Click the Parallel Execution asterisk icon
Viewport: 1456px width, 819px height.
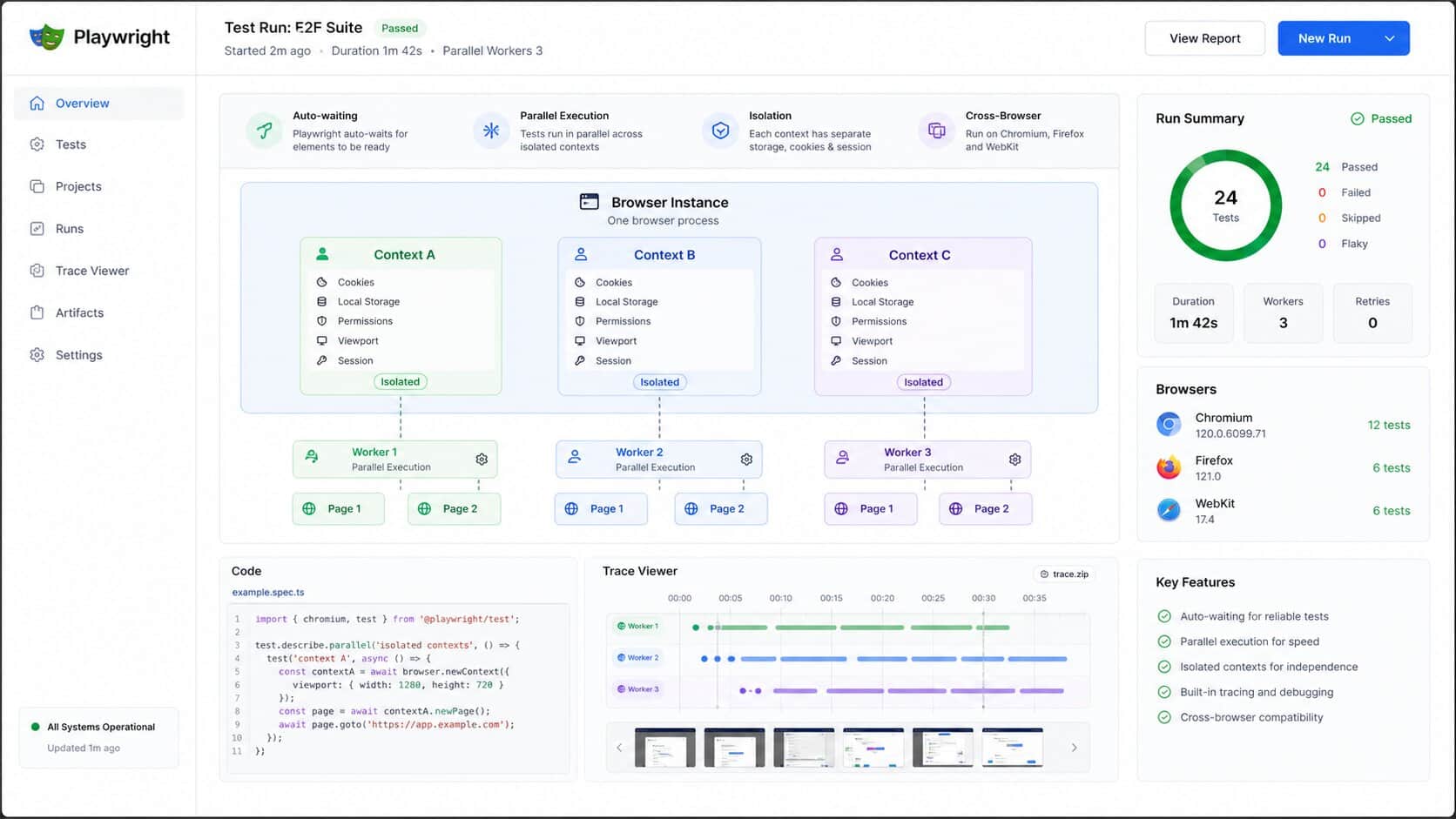491,131
